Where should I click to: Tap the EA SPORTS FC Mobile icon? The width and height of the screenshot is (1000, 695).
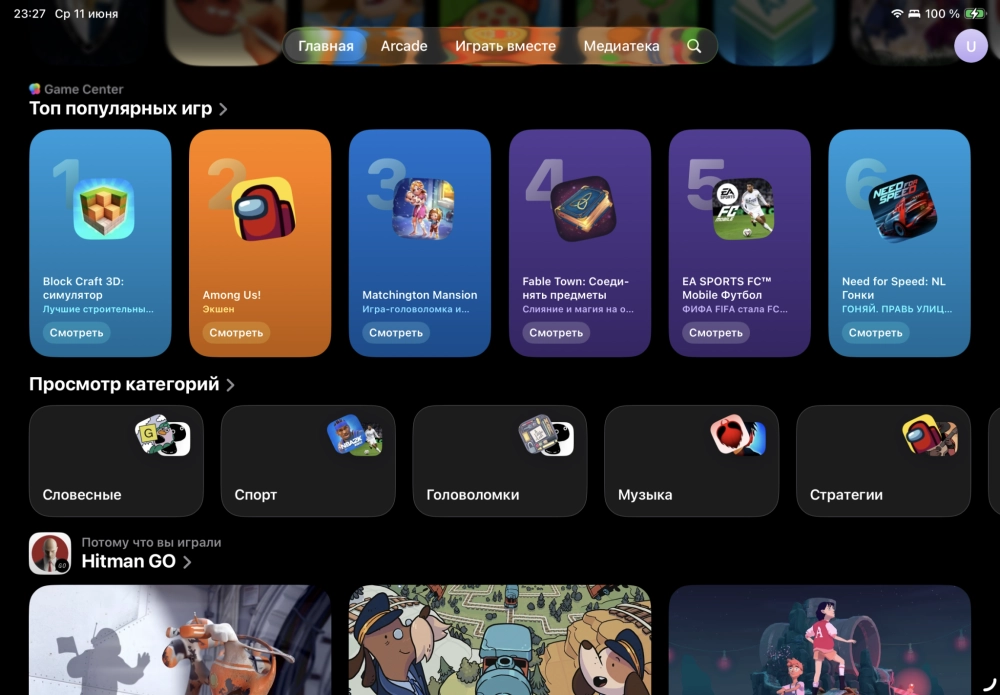tap(743, 209)
